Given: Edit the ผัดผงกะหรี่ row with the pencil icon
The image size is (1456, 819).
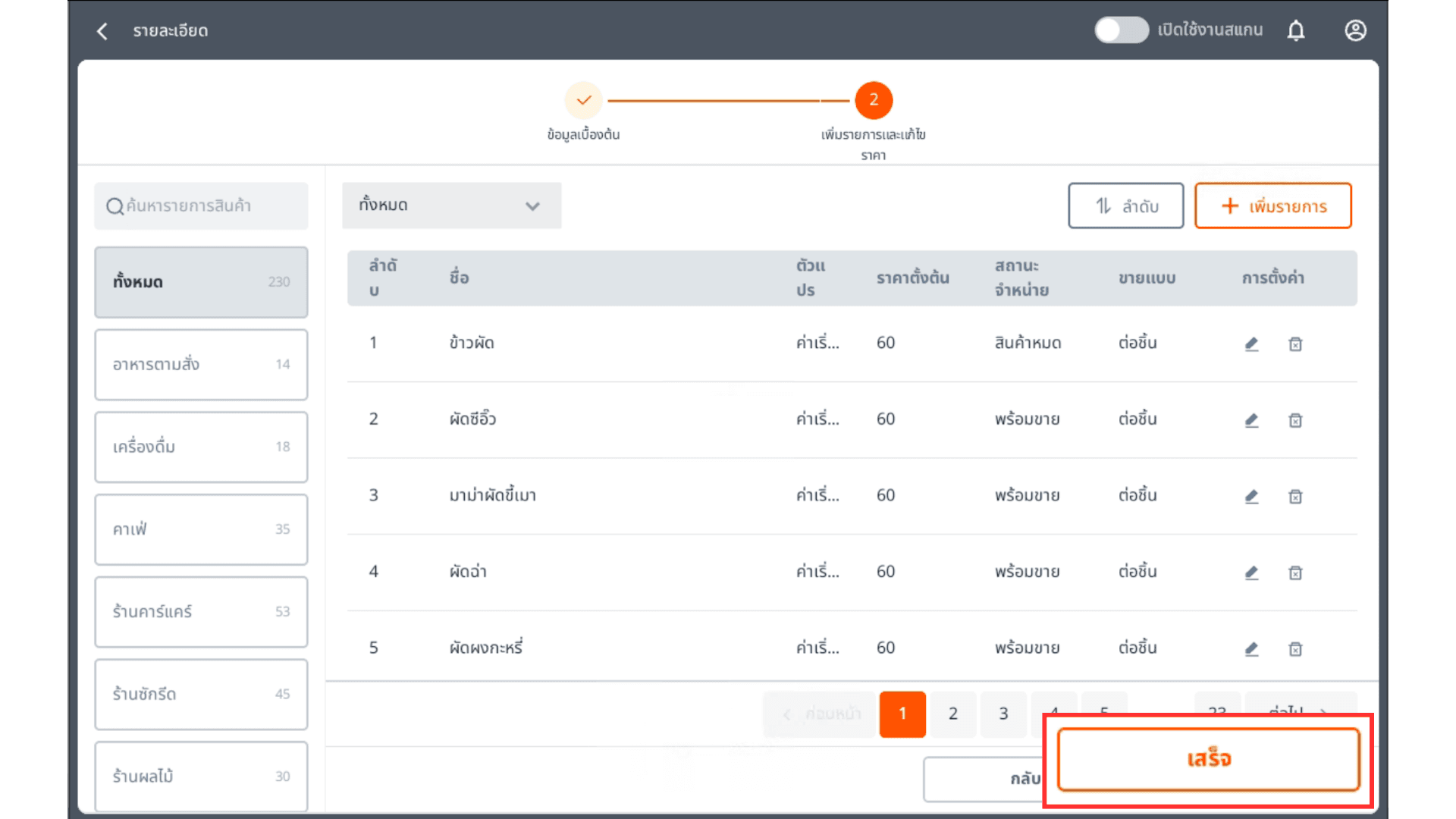Looking at the screenshot, I should click(1251, 648).
